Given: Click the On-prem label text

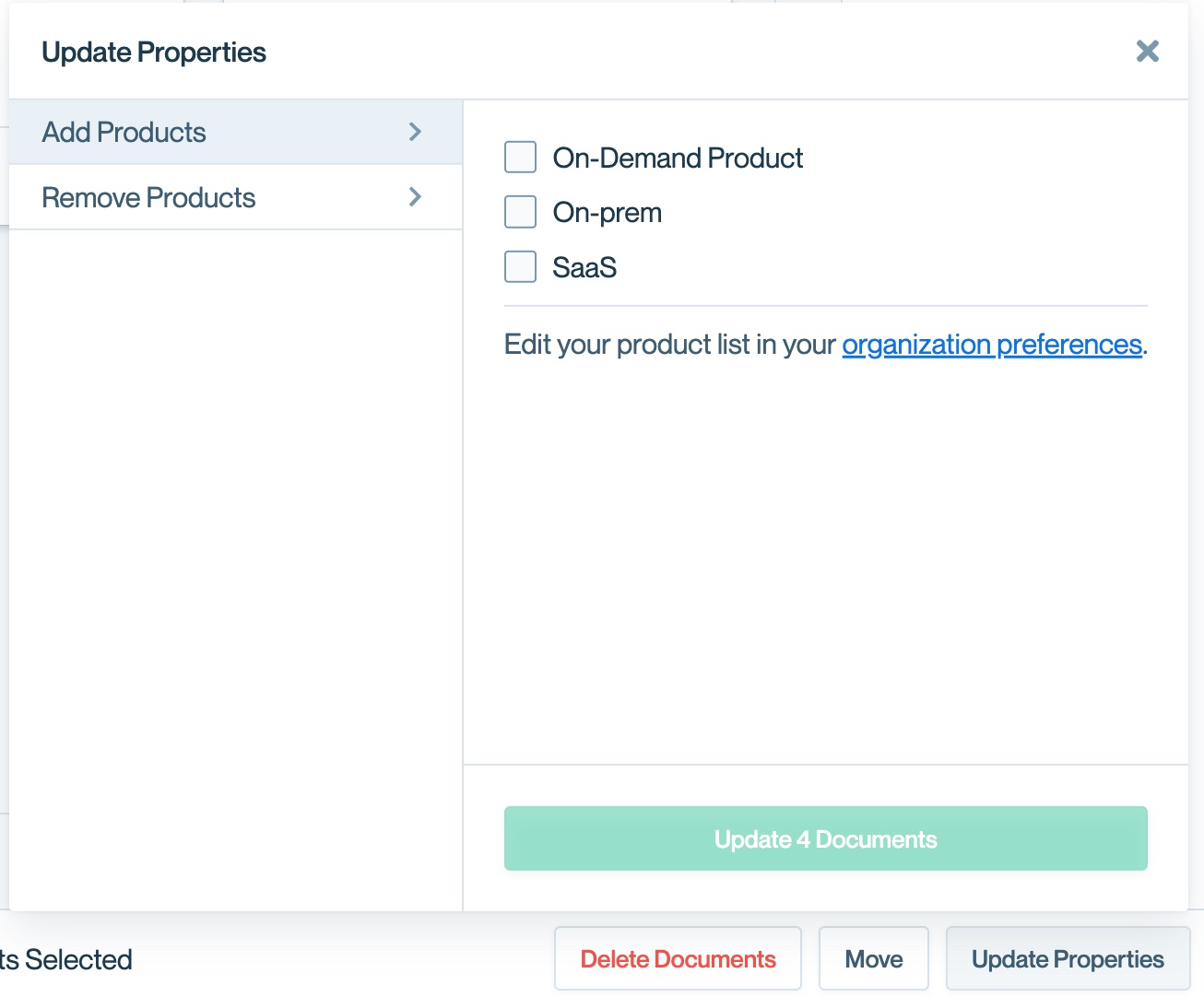Looking at the screenshot, I should [608, 213].
